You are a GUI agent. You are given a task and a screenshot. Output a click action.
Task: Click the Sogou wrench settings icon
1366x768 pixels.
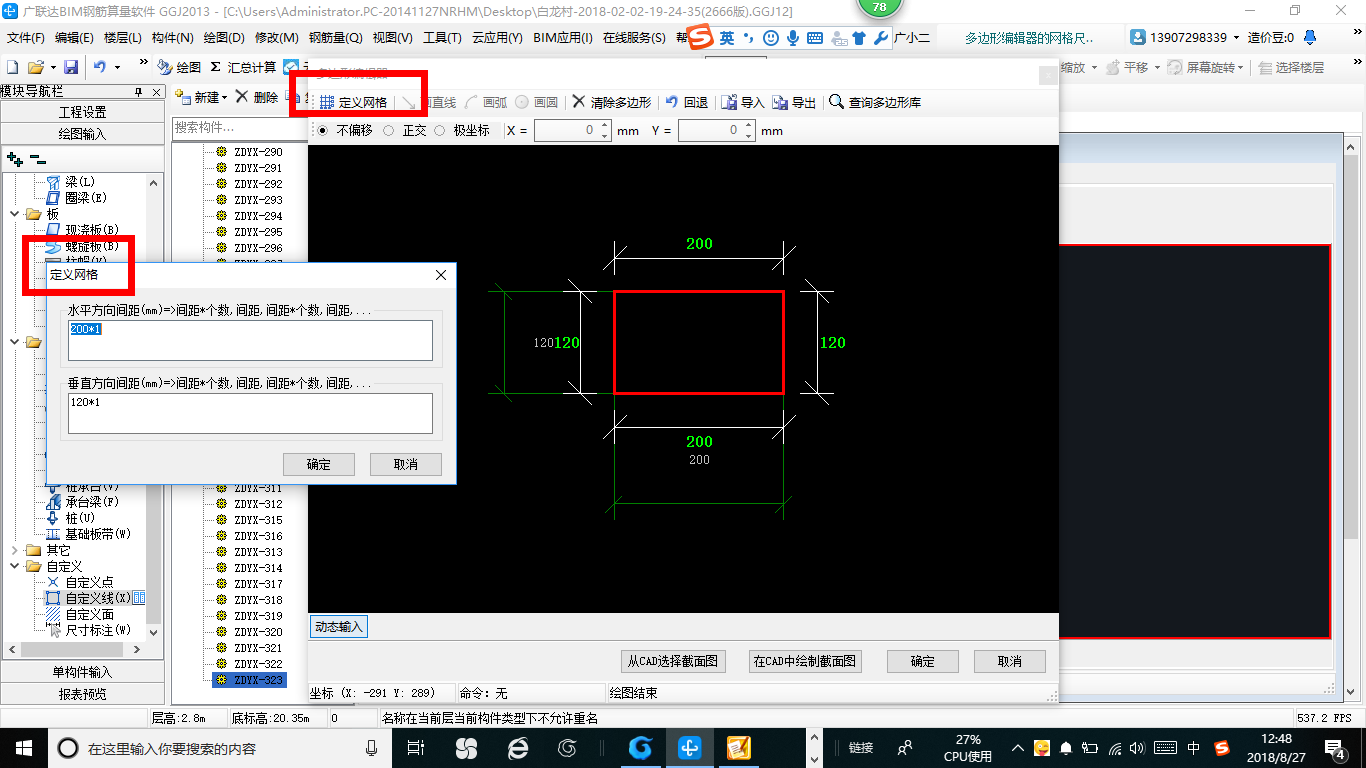881,38
